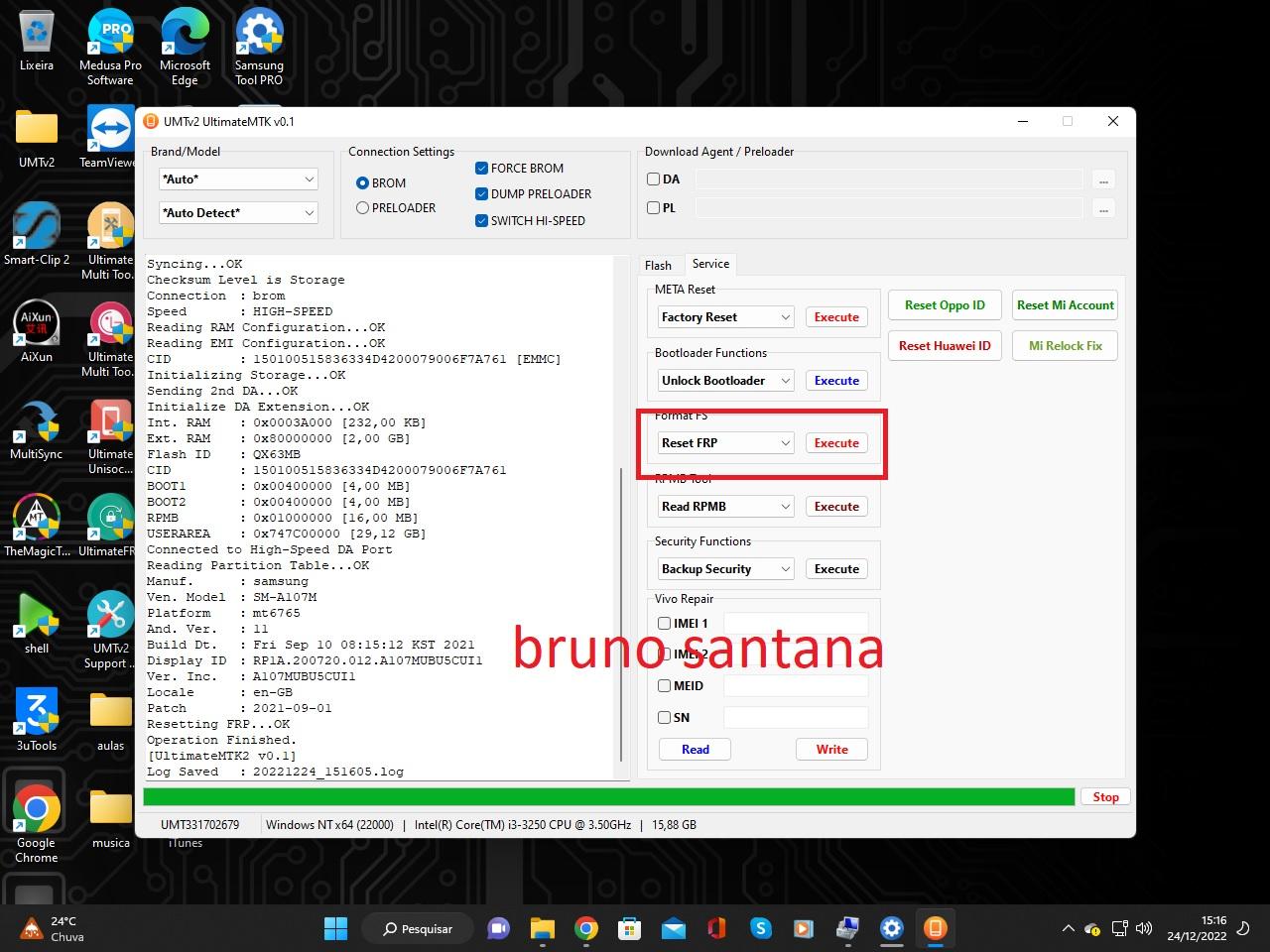The width and height of the screenshot is (1270, 952).
Task: Click the SN input field
Action: click(796, 718)
